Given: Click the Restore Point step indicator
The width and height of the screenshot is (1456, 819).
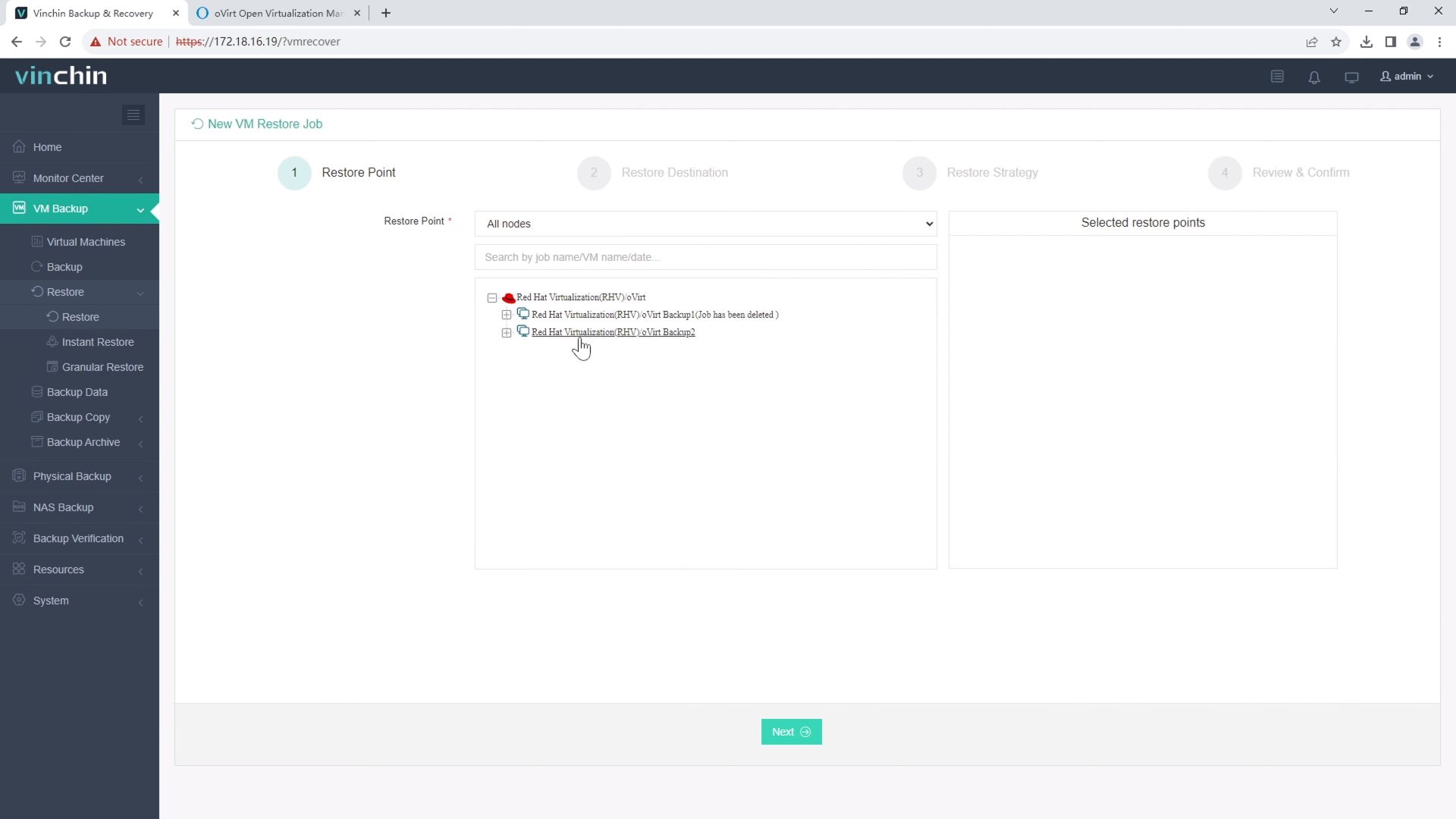Looking at the screenshot, I should tap(295, 172).
